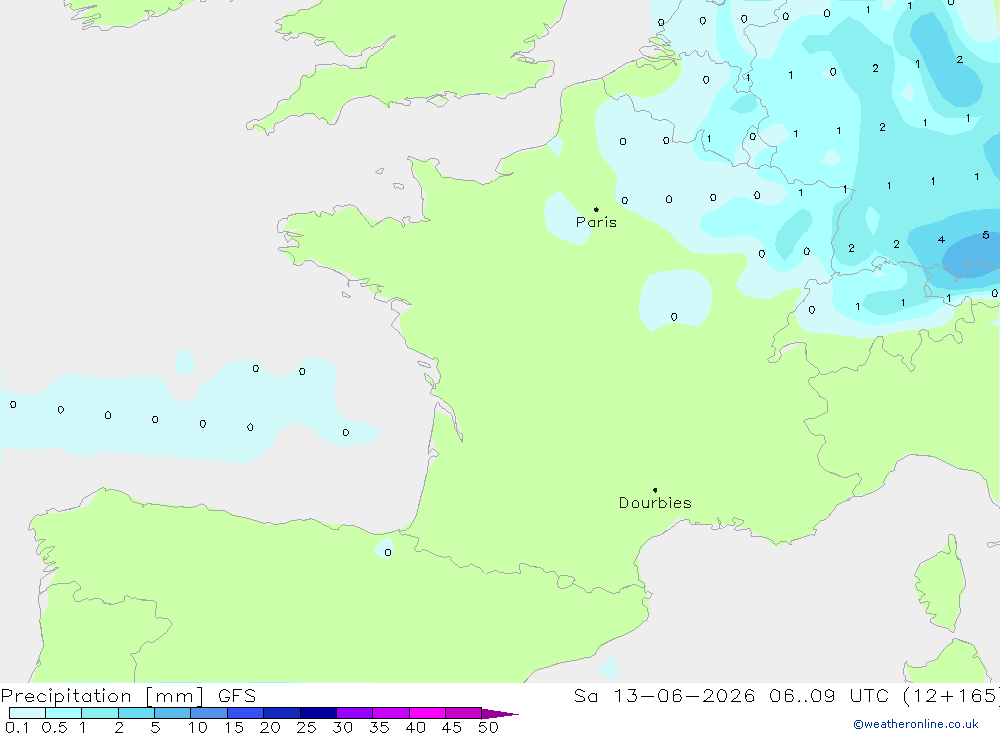Screen dimensions: 1000x733
Task: Click the '50' legend scale label
Action: (488, 727)
